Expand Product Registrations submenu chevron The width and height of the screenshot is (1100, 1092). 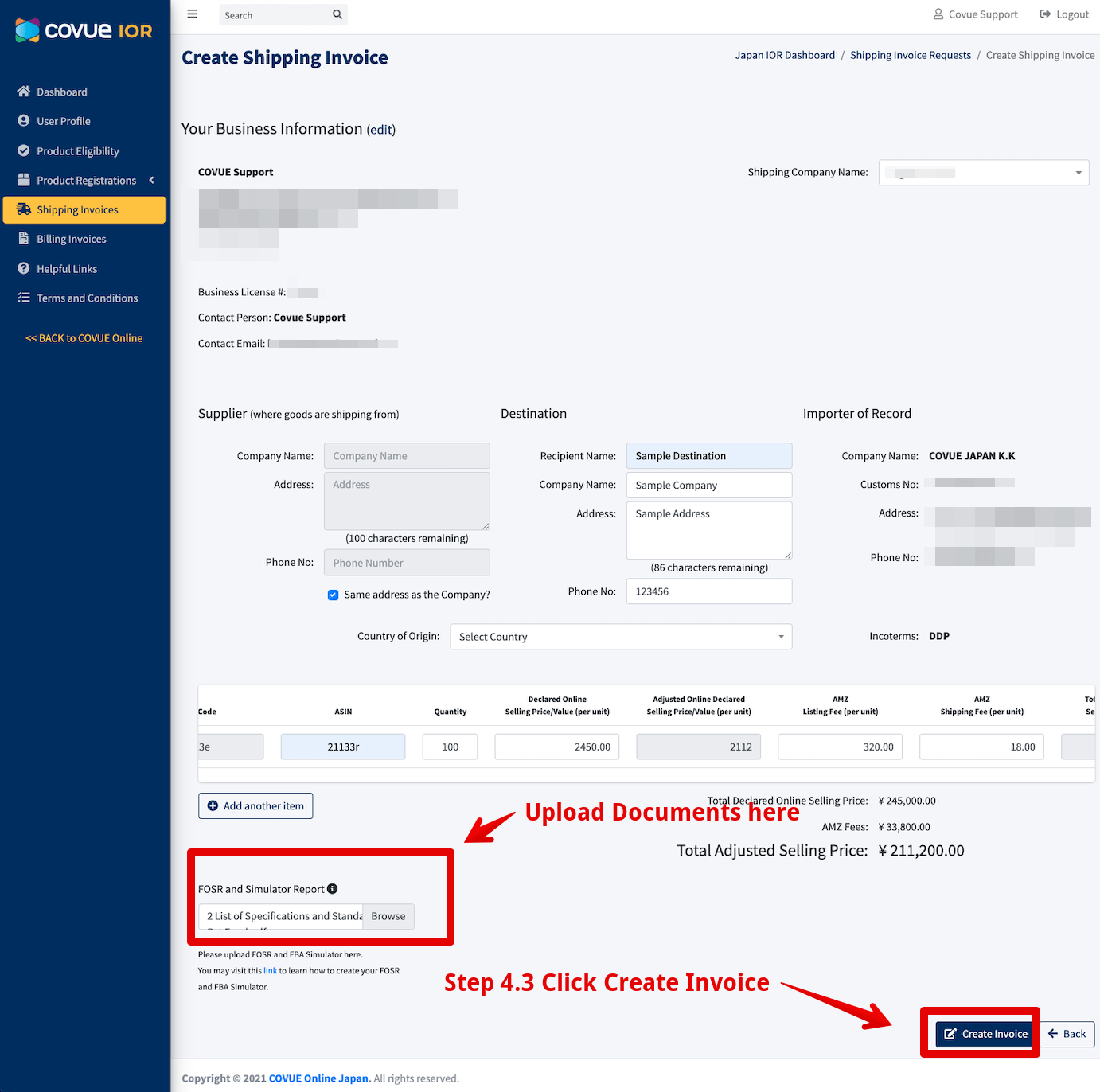click(x=151, y=180)
